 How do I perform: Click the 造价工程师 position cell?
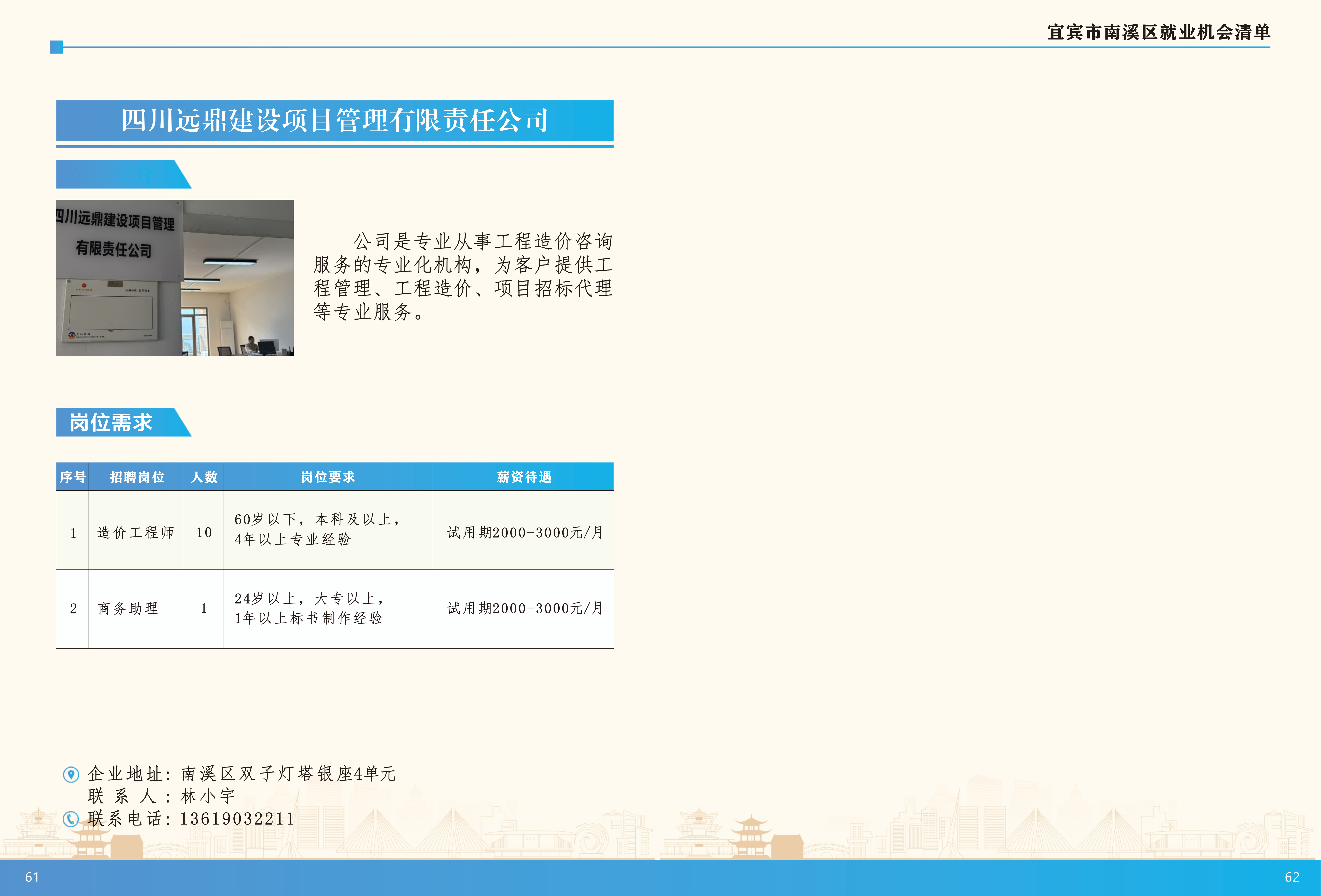pos(136,532)
